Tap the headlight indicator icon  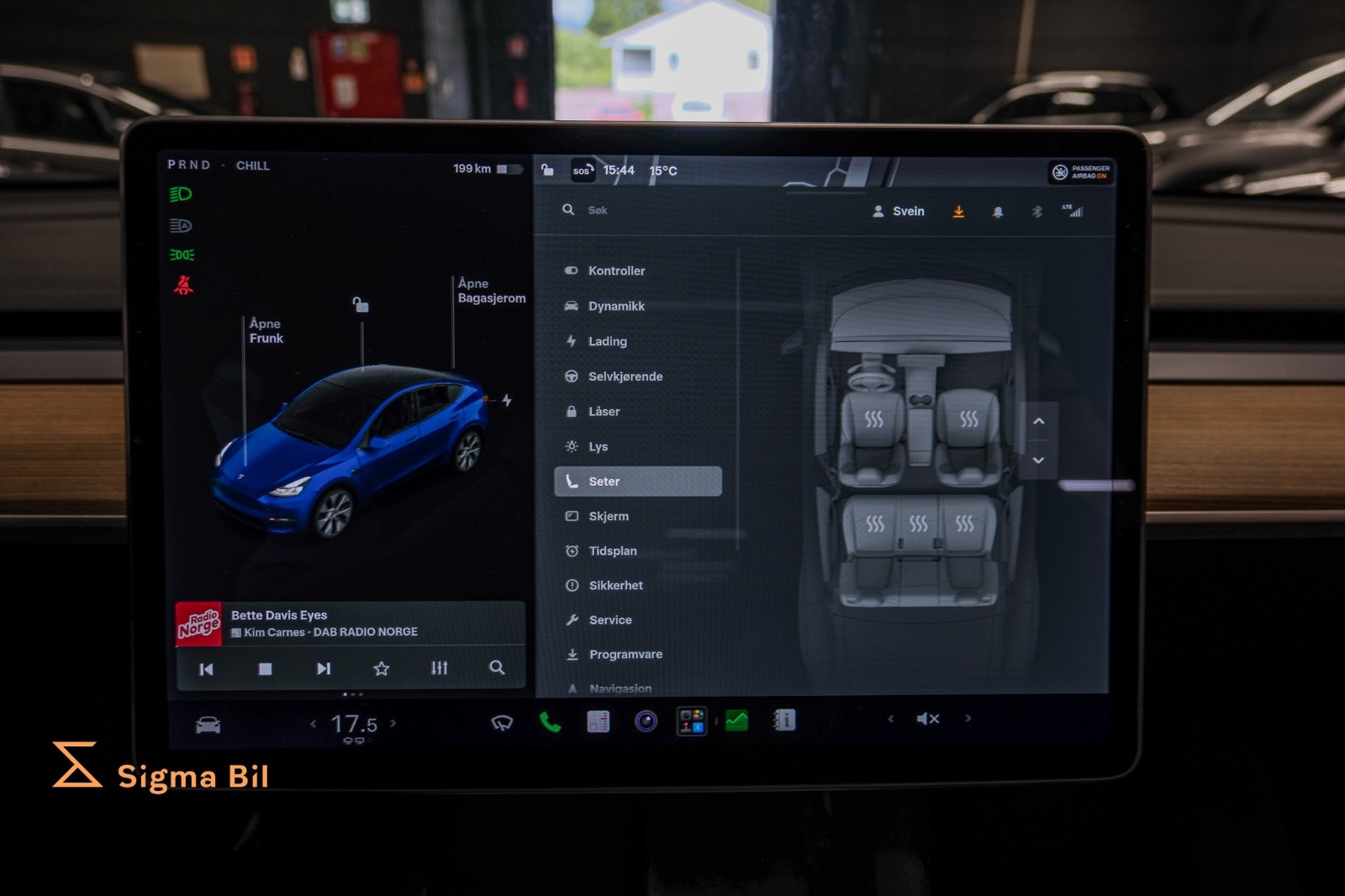pyautogui.click(x=181, y=194)
